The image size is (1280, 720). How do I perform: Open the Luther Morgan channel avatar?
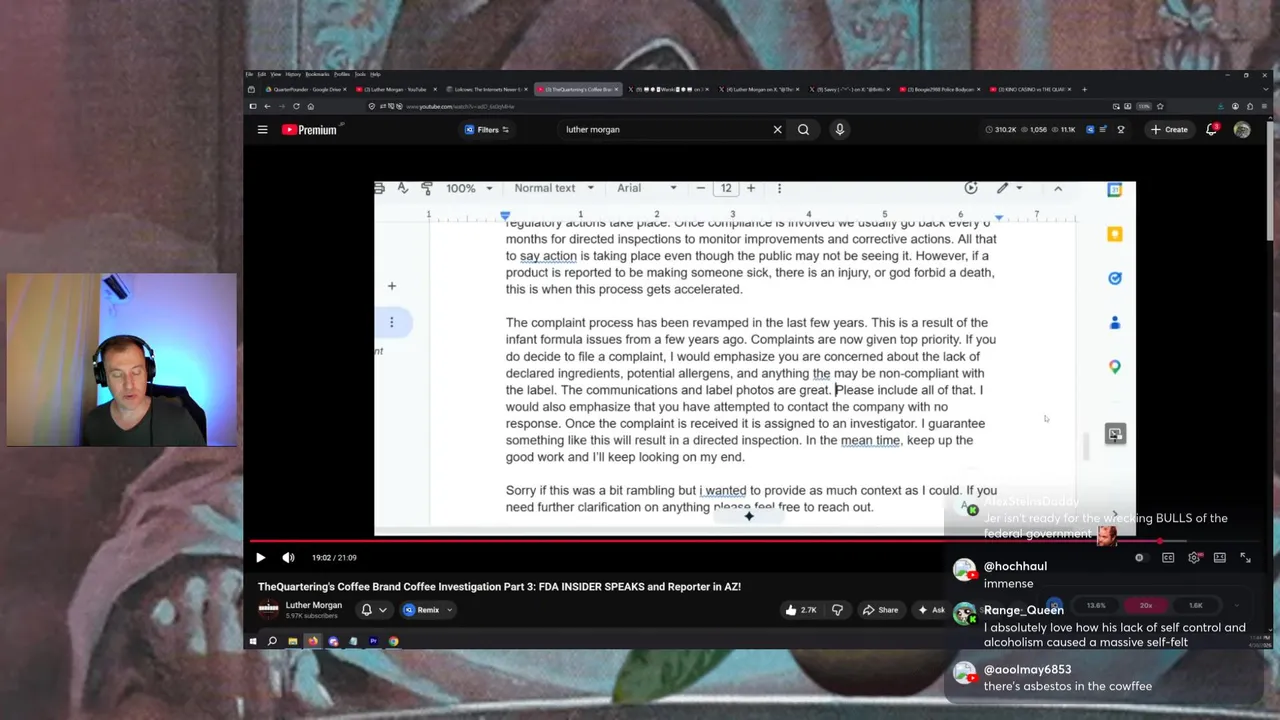(x=269, y=609)
